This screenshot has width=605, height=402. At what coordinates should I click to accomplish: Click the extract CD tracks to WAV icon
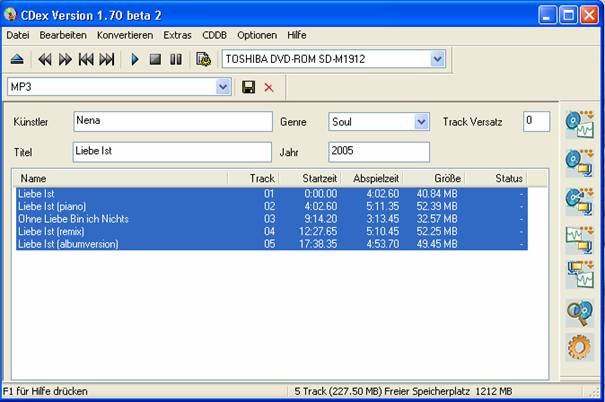579,124
